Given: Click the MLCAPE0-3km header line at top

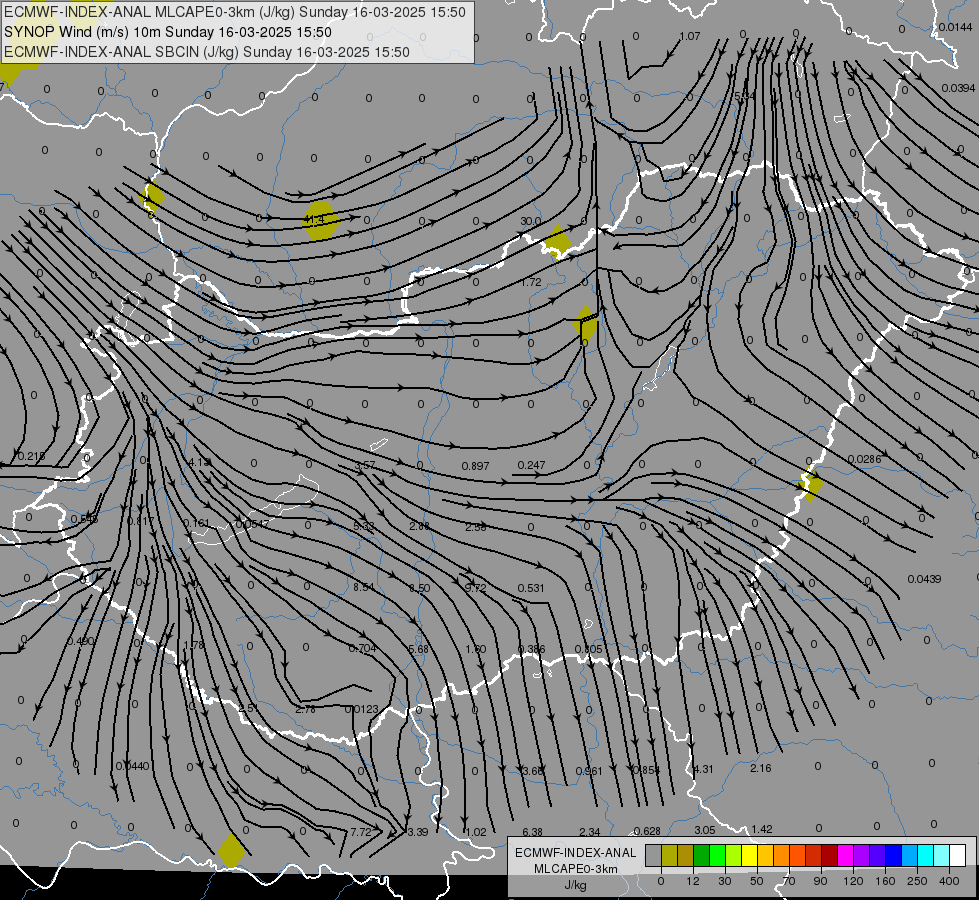Looking at the screenshot, I should tap(235, 12).
